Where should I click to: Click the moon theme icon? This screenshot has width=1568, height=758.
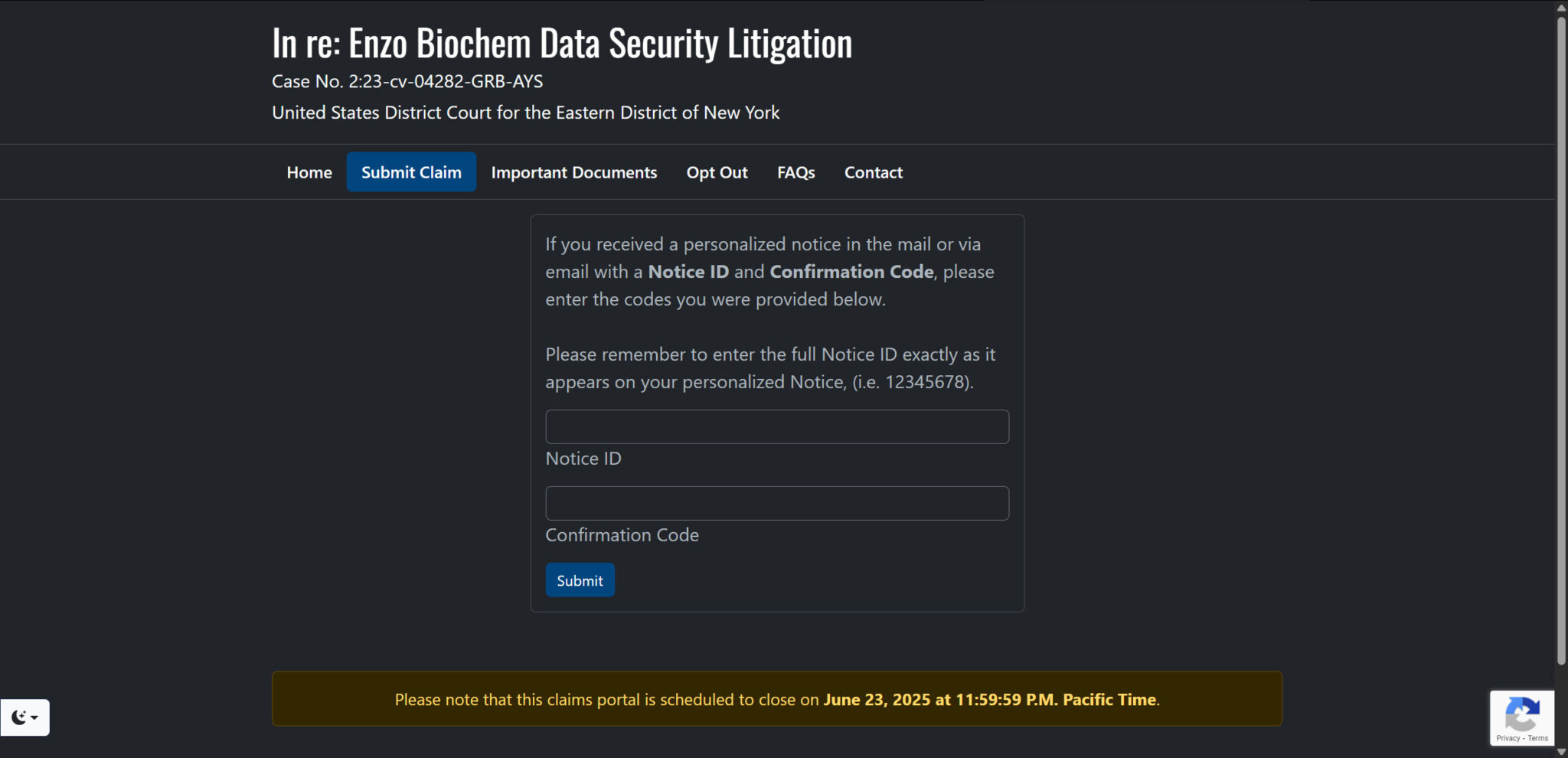pos(18,717)
